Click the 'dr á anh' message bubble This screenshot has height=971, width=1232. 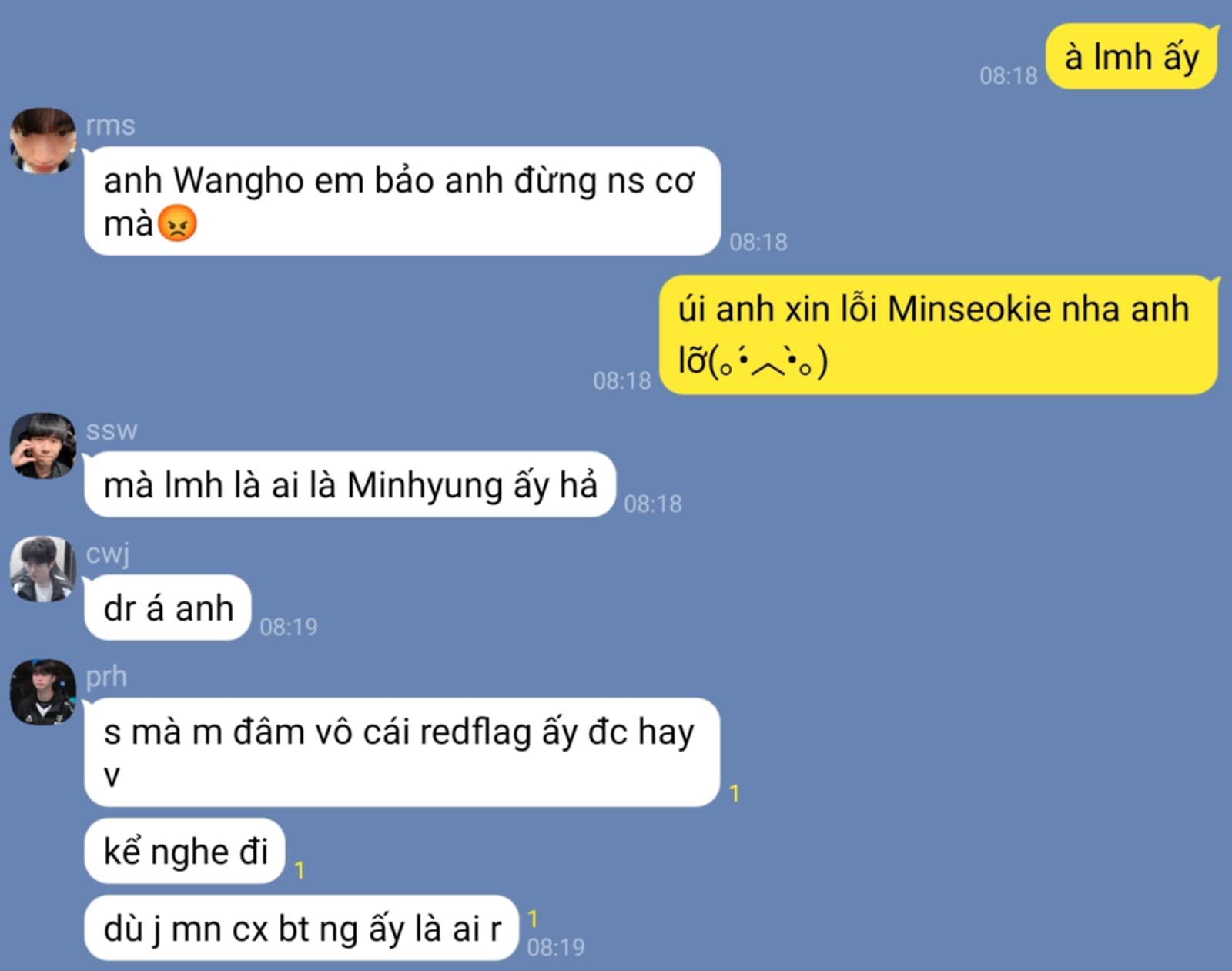pyautogui.click(x=168, y=608)
